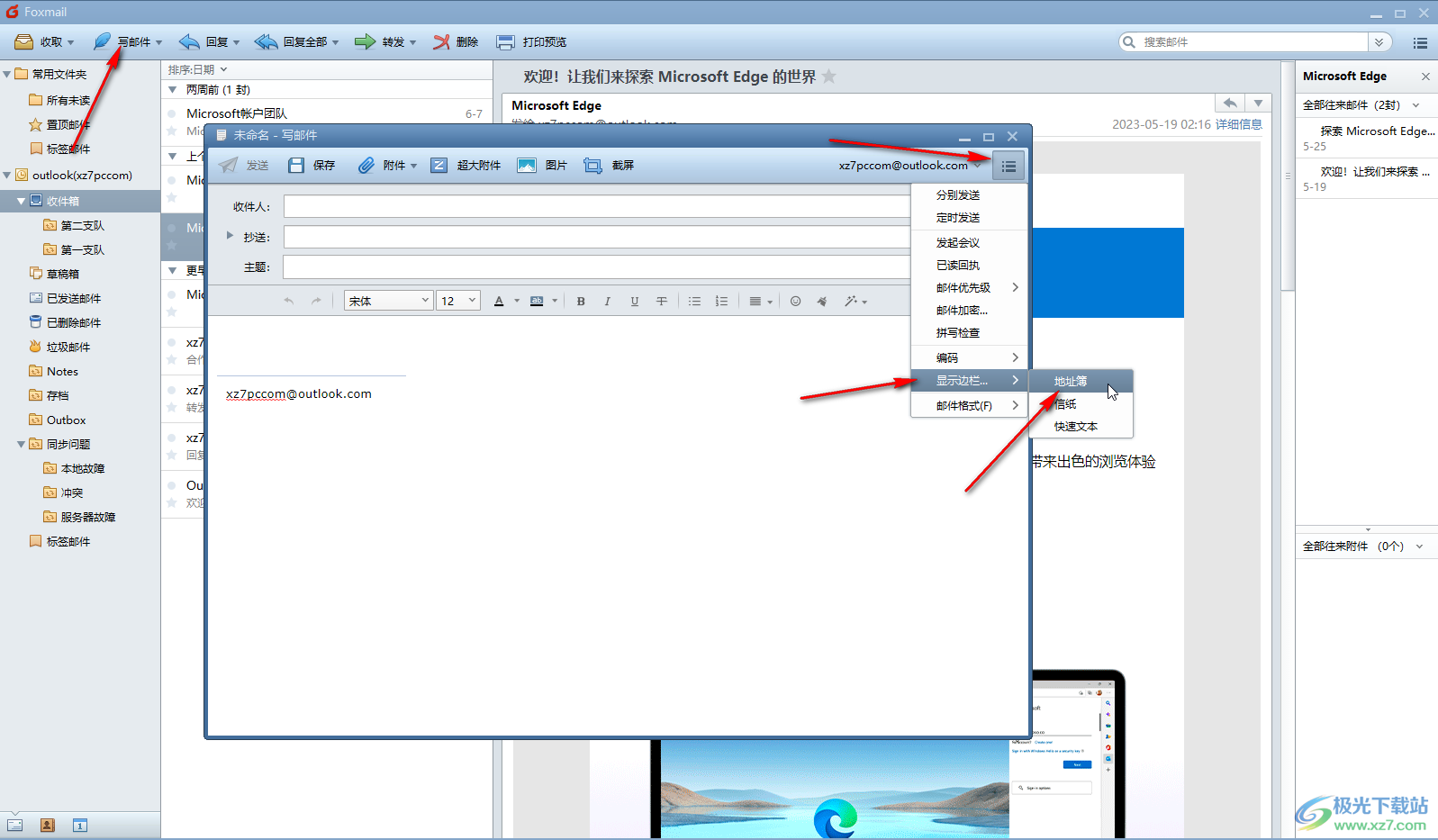The image size is (1438, 840).
Task: Toggle underline formatting
Action: point(635,302)
